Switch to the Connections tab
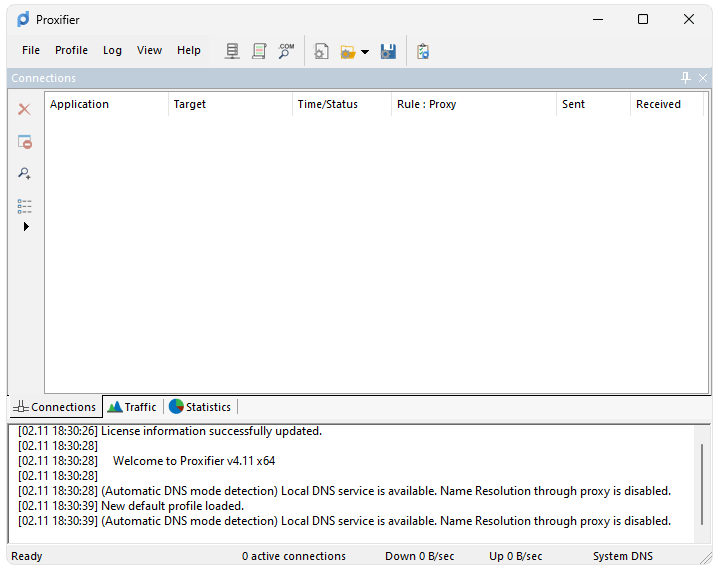Image resolution: width=720 pixels, height=570 pixels. coord(55,407)
